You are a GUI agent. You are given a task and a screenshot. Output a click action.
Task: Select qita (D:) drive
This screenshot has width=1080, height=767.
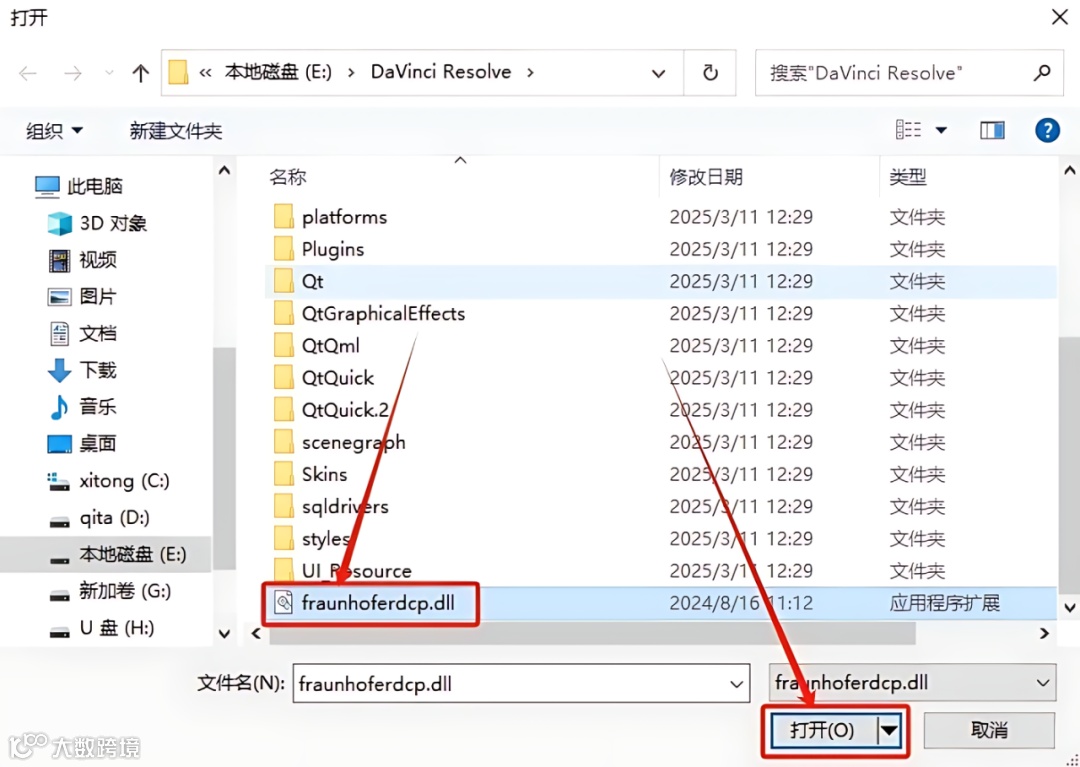[x=98, y=517]
